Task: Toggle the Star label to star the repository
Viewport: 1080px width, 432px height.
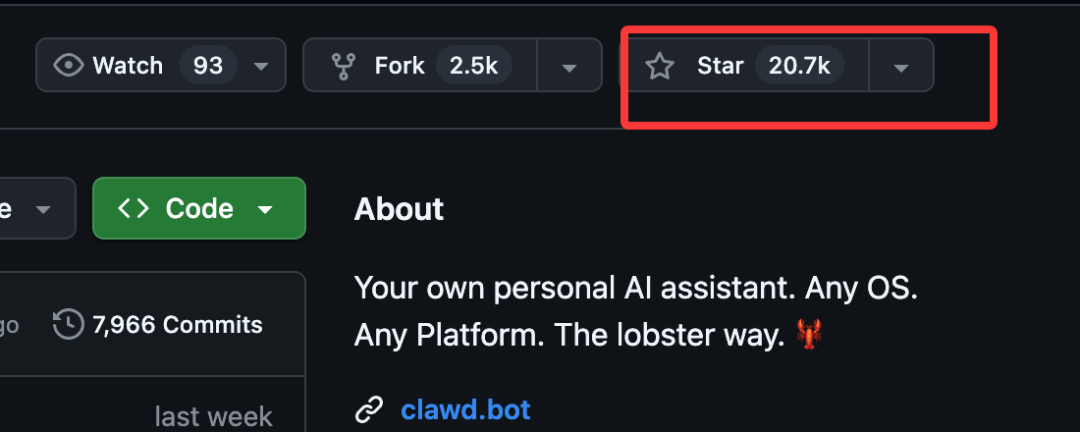Action: click(x=720, y=66)
